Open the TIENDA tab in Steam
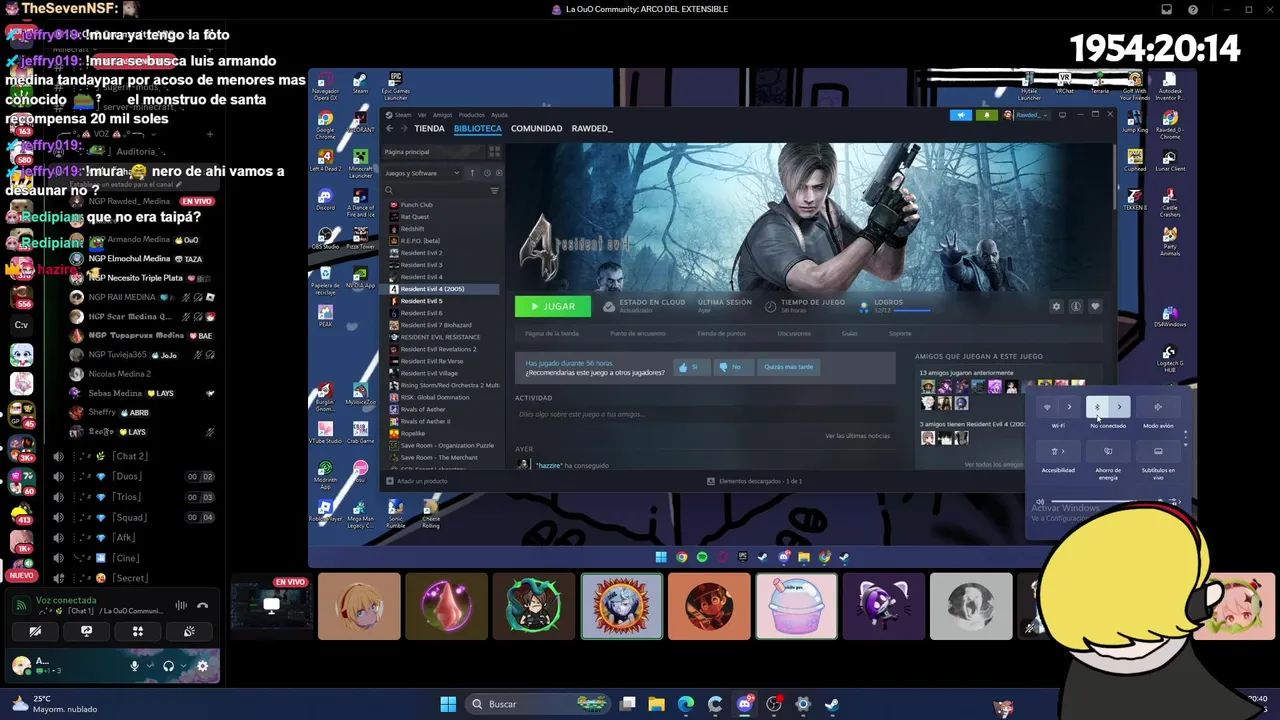 pyautogui.click(x=429, y=128)
